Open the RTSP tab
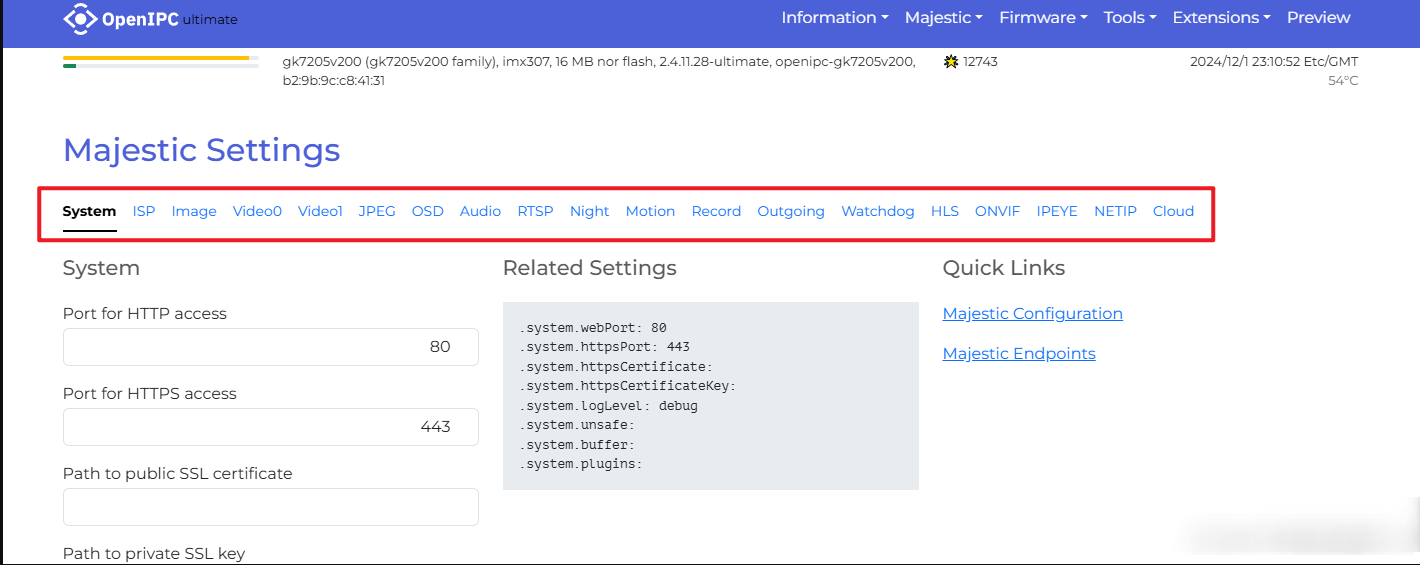The width and height of the screenshot is (1420, 565). pyautogui.click(x=535, y=211)
